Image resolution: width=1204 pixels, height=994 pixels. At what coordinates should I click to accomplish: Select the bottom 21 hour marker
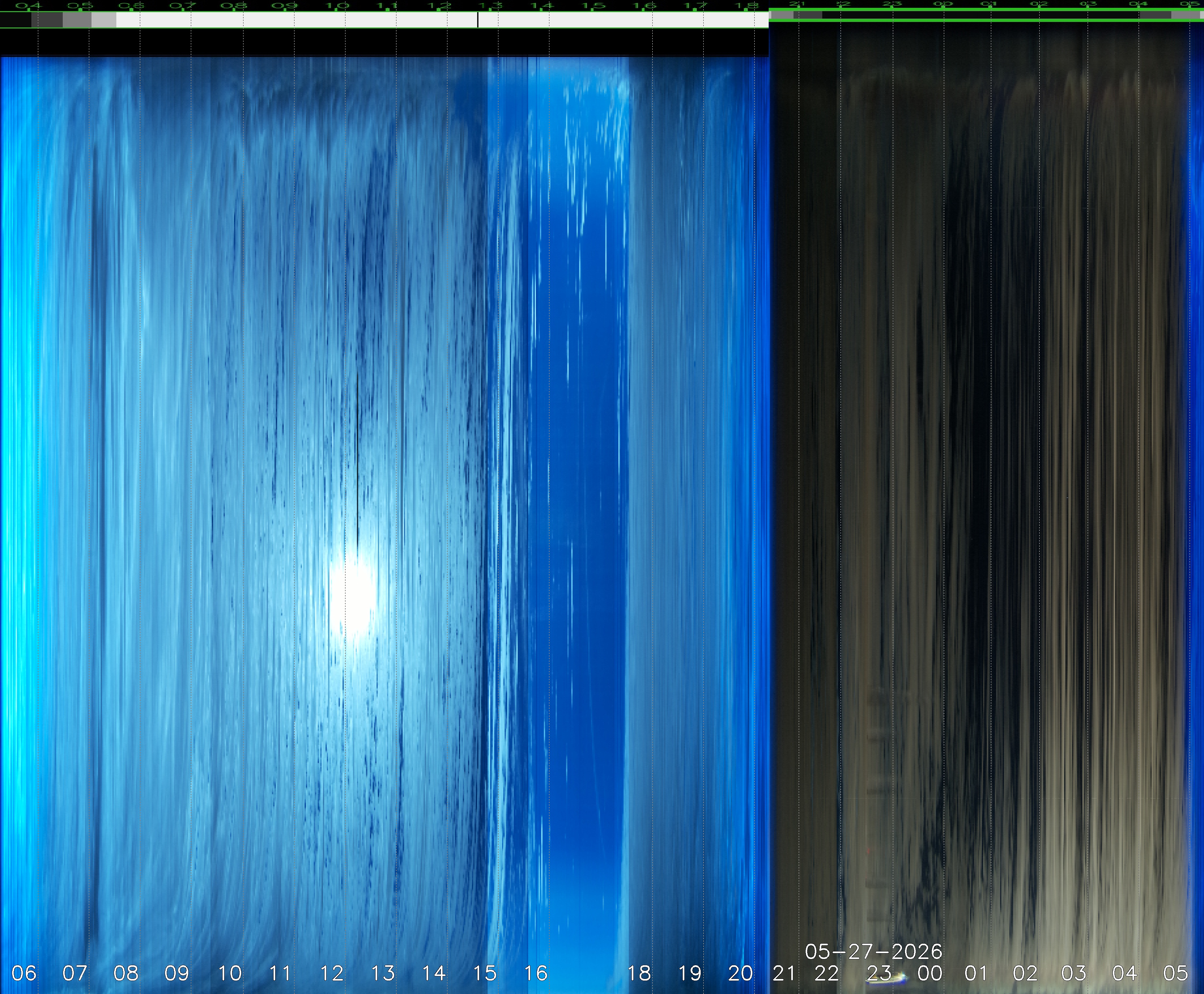pyautogui.click(x=784, y=973)
